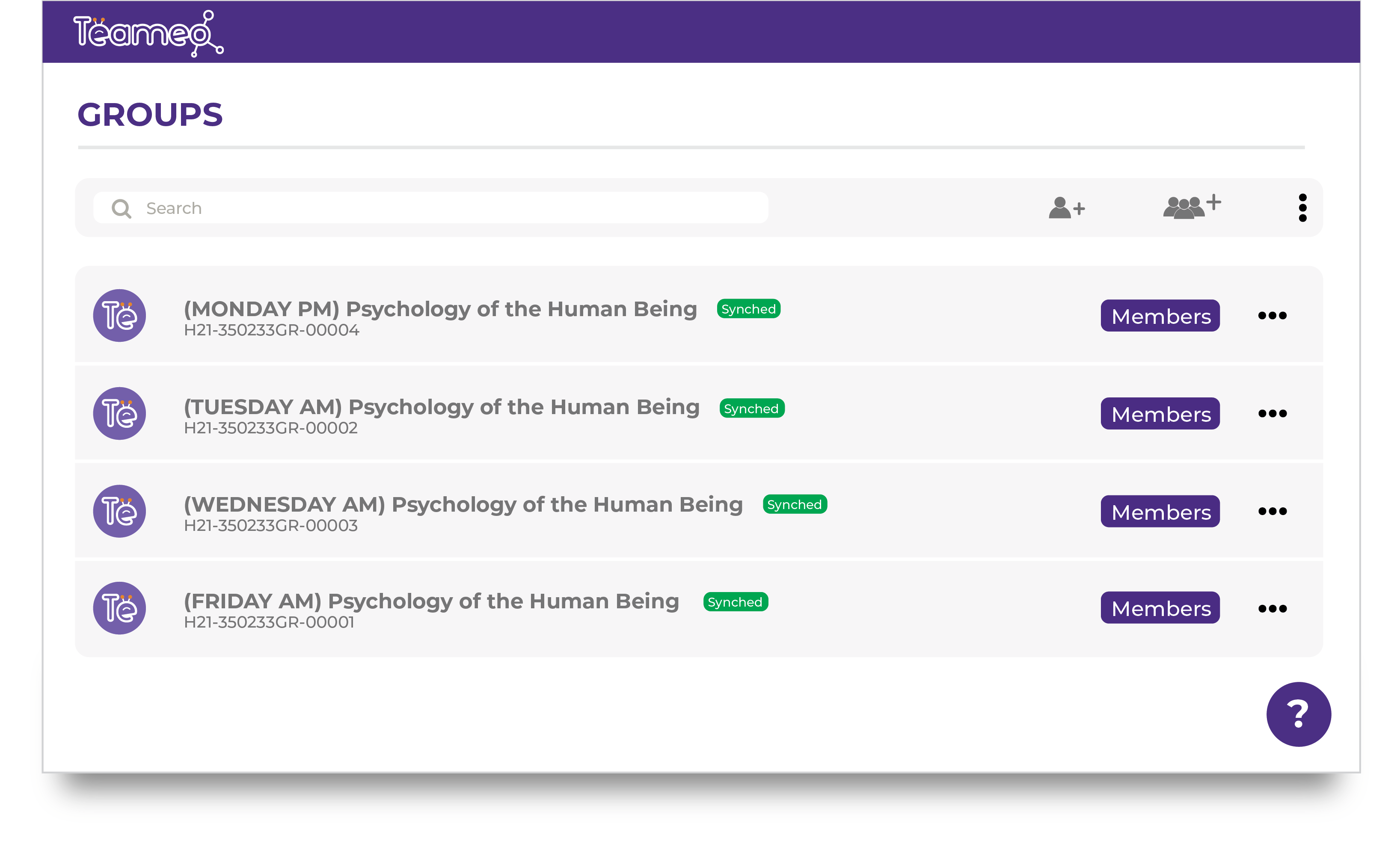
Task: Click the add group of users icon
Action: click(1191, 206)
